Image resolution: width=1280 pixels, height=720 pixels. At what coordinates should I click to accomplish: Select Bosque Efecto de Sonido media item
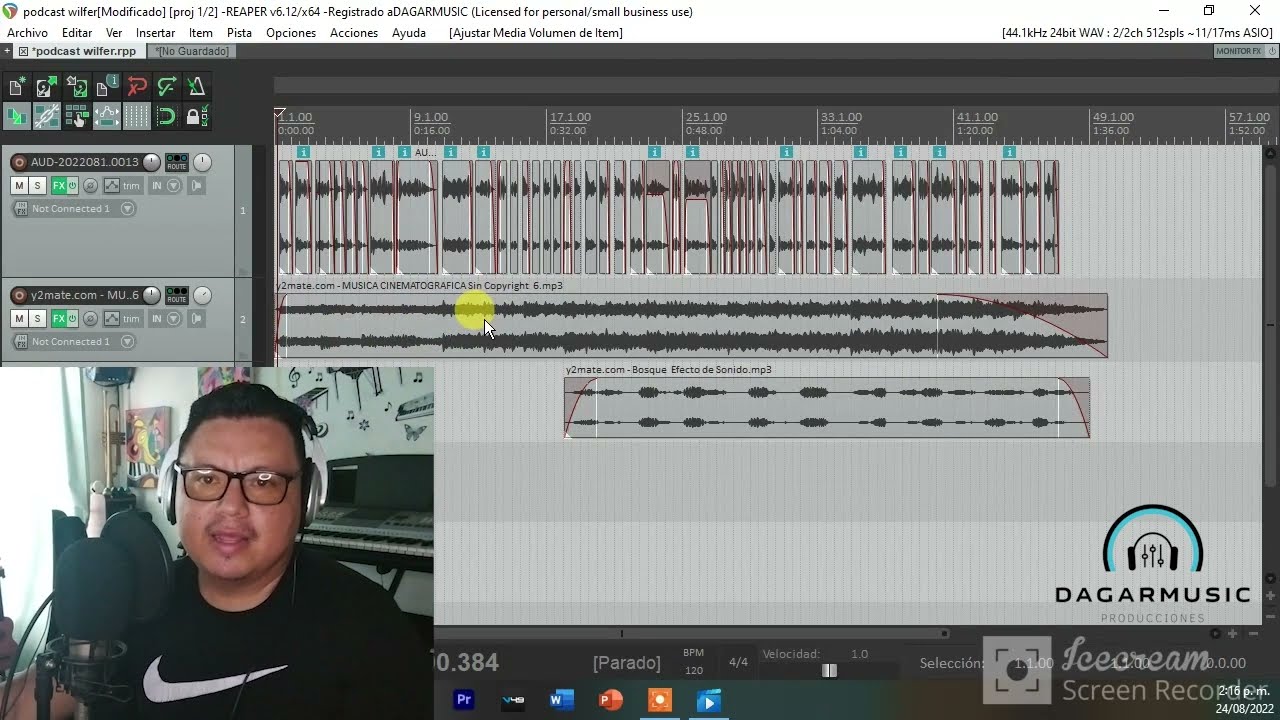point(827,407)
